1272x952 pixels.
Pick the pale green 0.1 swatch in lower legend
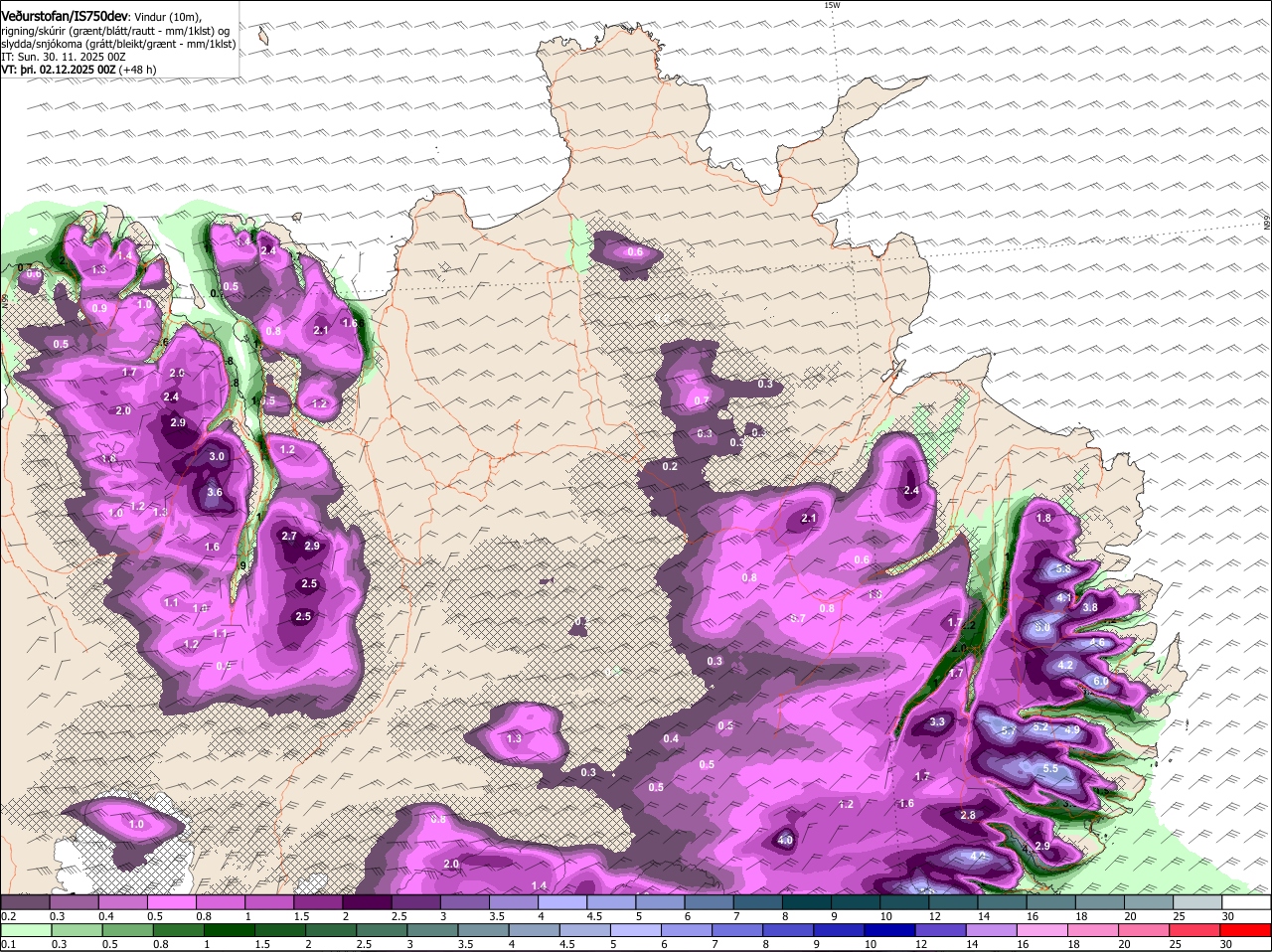point(24,930)
